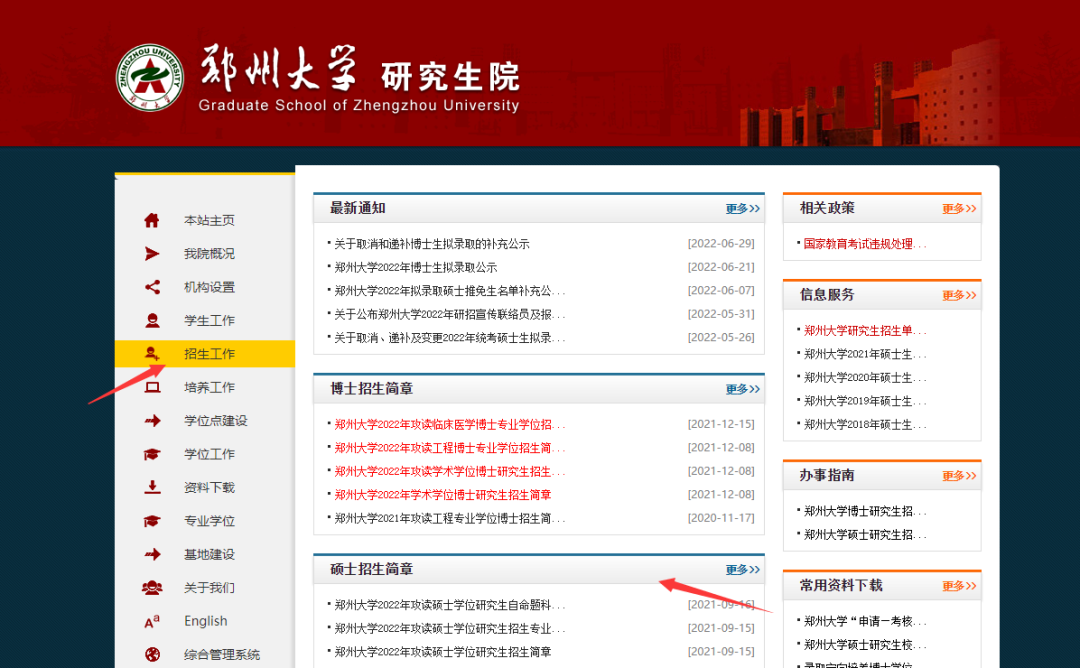Open 郑州大学“申请一考核... download link
This screenshot has height=668, width=1080.
[x=864, y=621]
